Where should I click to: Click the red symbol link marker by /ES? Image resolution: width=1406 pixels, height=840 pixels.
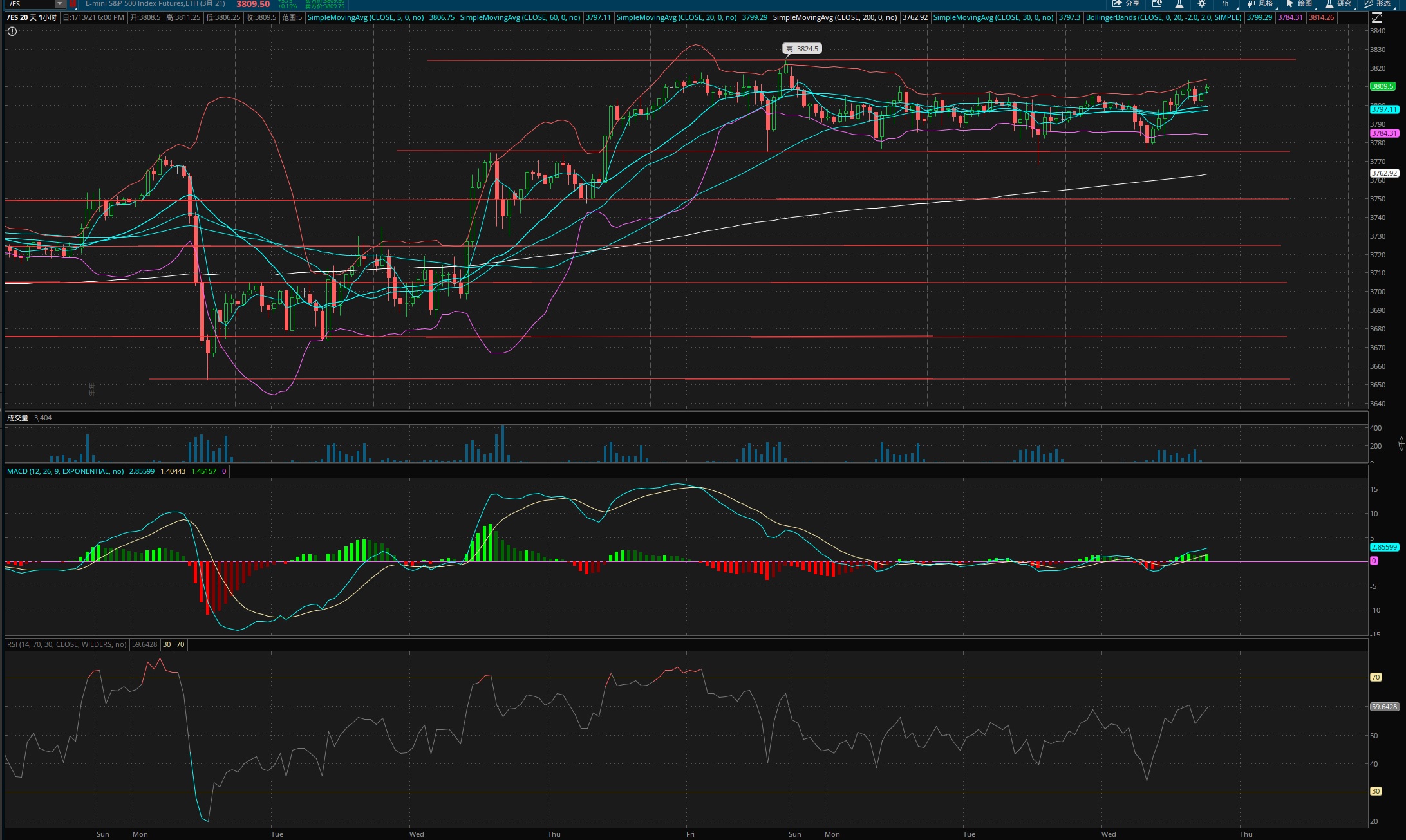(73, 4)
